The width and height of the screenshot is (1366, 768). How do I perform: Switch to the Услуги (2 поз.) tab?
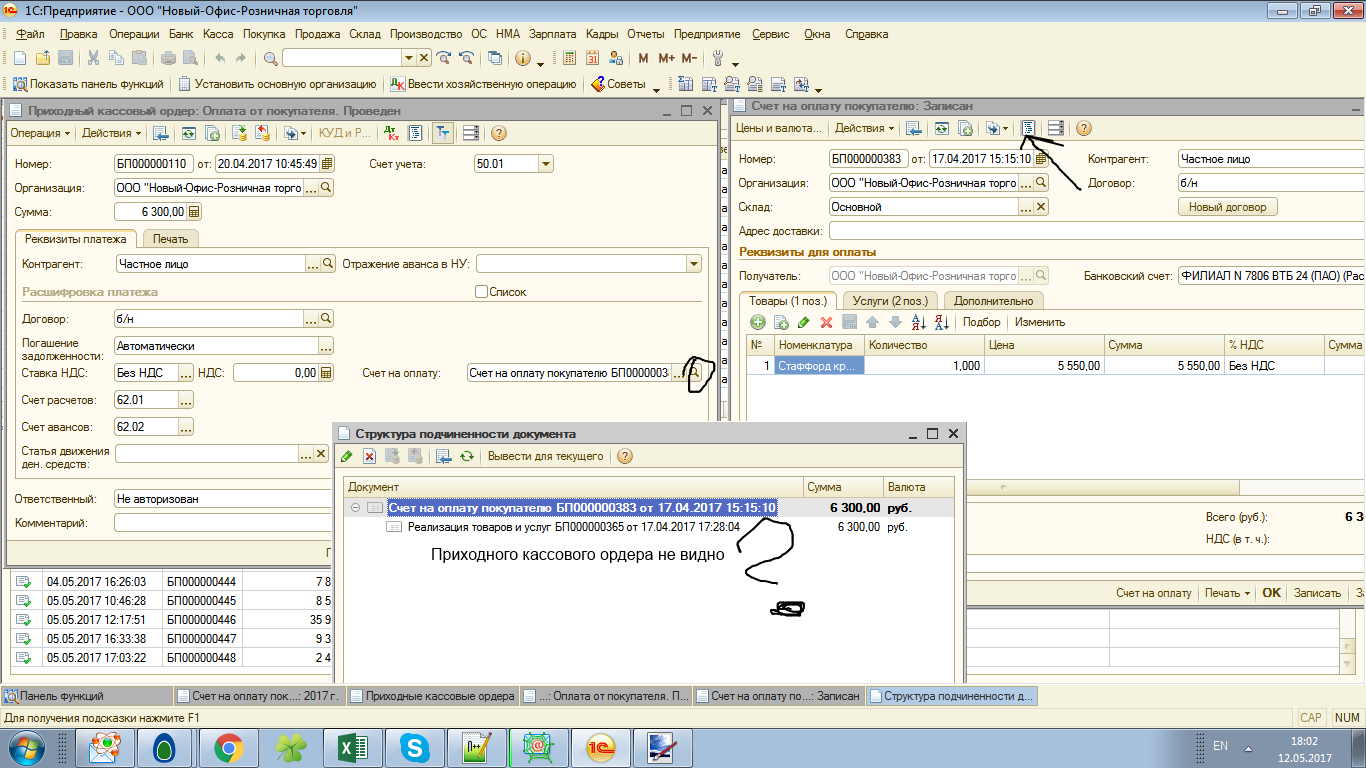pos(890,300)
